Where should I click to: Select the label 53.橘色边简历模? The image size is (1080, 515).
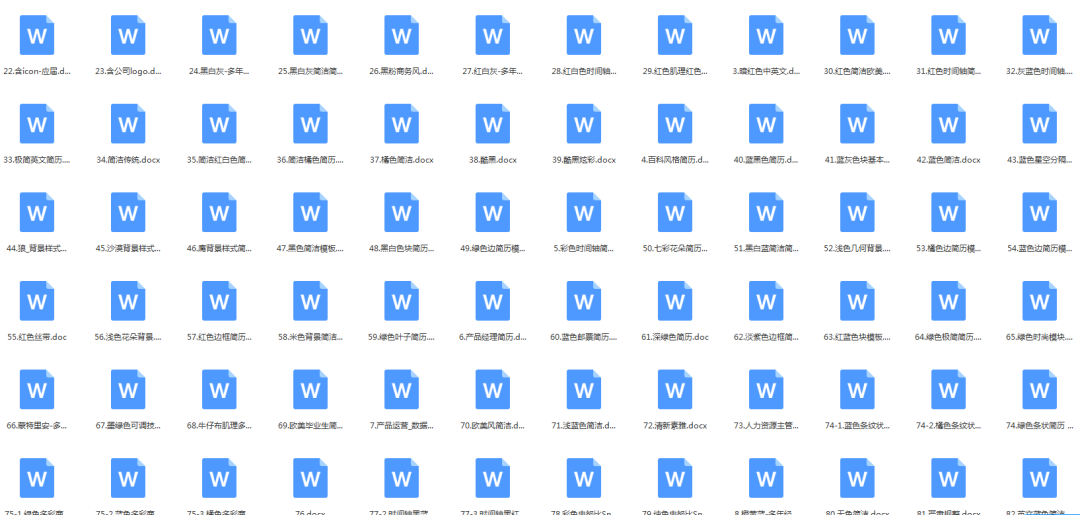click(948, 248)
